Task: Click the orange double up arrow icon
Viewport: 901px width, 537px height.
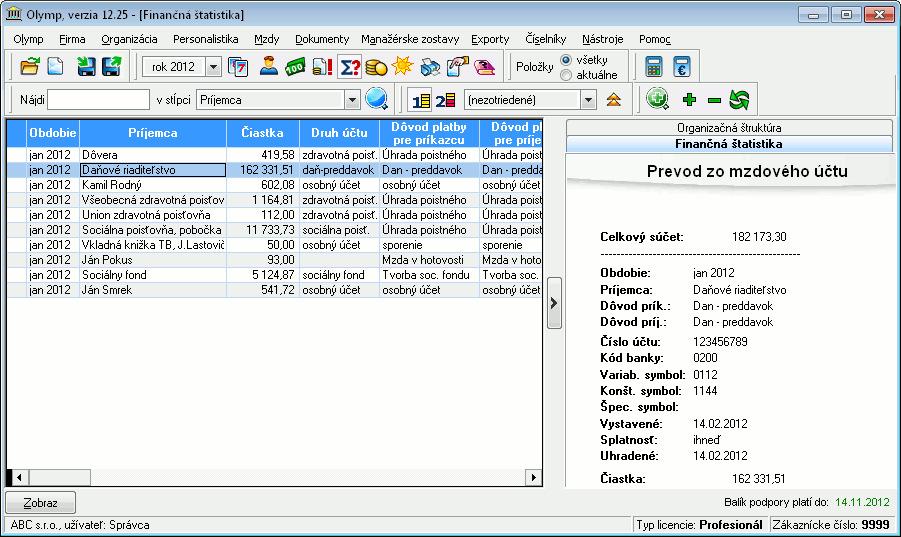Action: [614, 100]
